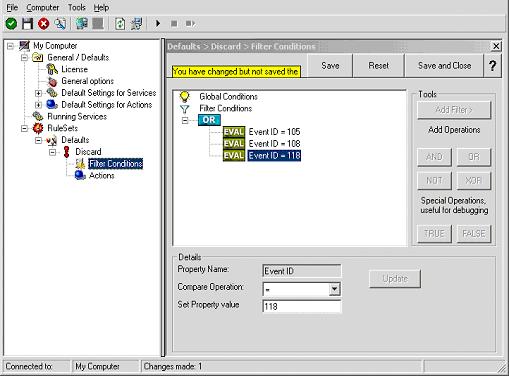Viewport: 509px width, 377px height.
Task: Click the Save and Close button
Action: click(444, 66)
